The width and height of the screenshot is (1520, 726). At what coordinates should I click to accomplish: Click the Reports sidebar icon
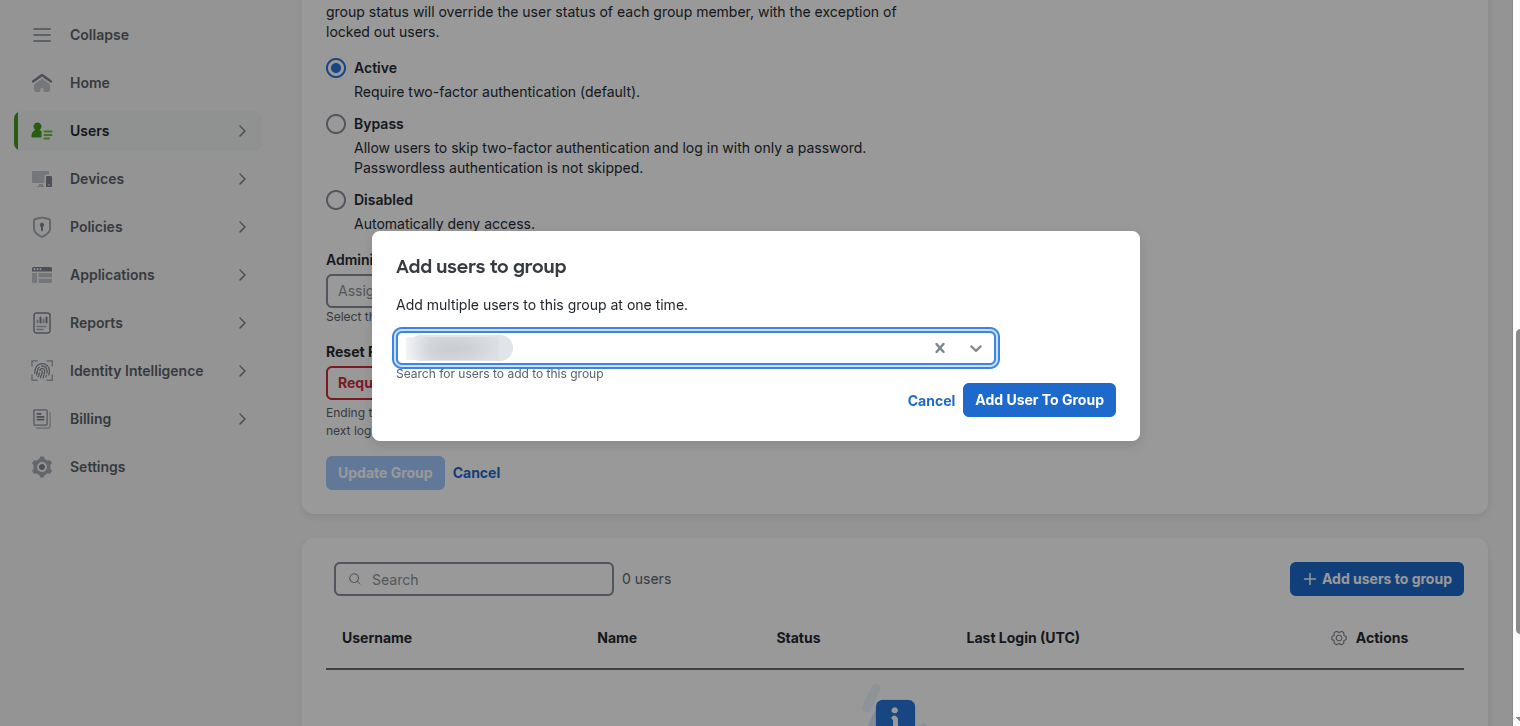pyautogui.click(x=41, y=323)
